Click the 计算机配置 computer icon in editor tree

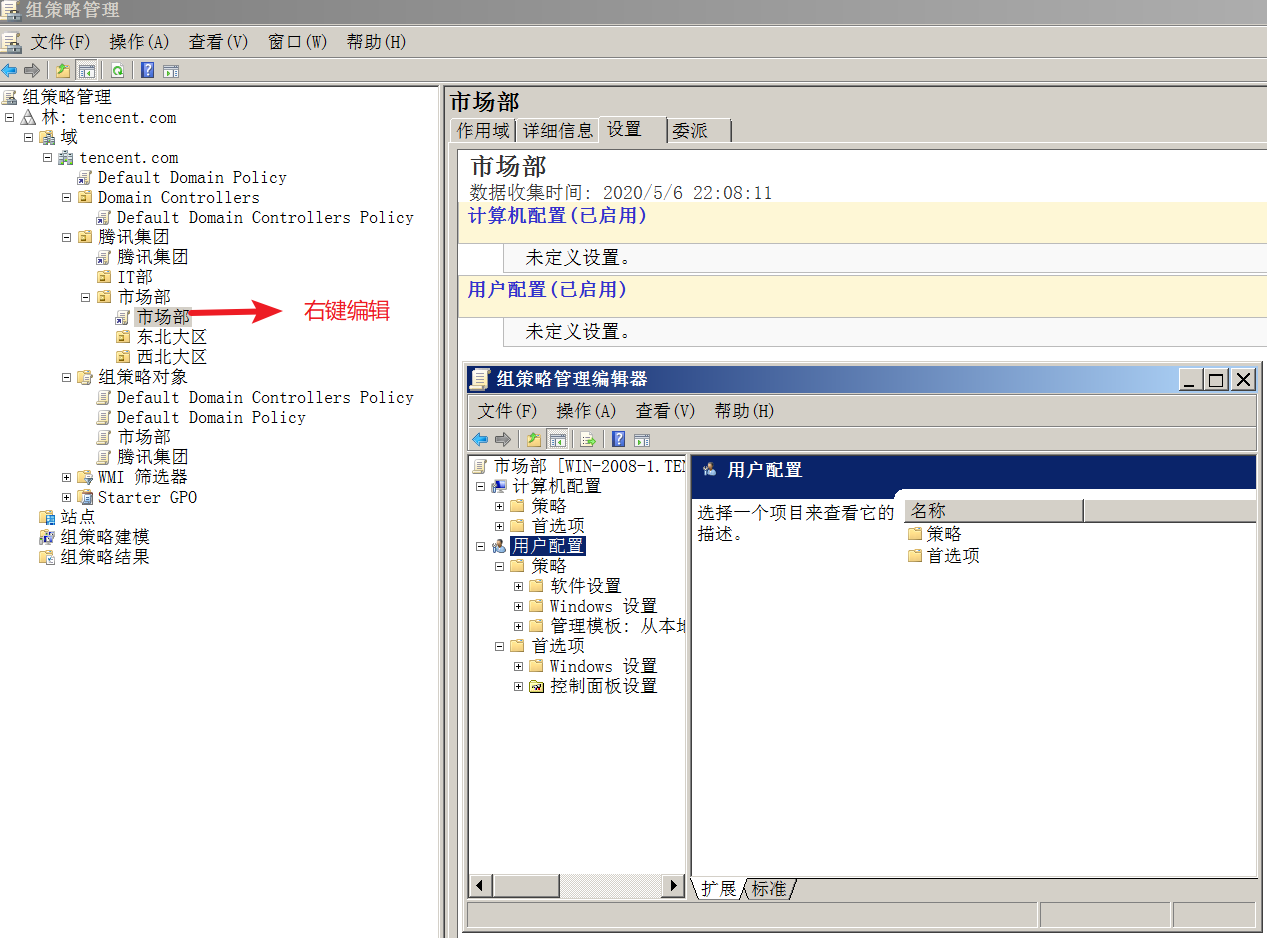(x=498, y=486)
